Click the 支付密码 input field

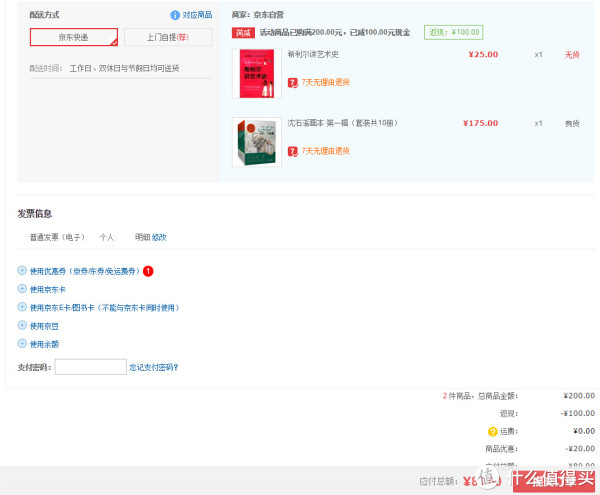[91, 367]
